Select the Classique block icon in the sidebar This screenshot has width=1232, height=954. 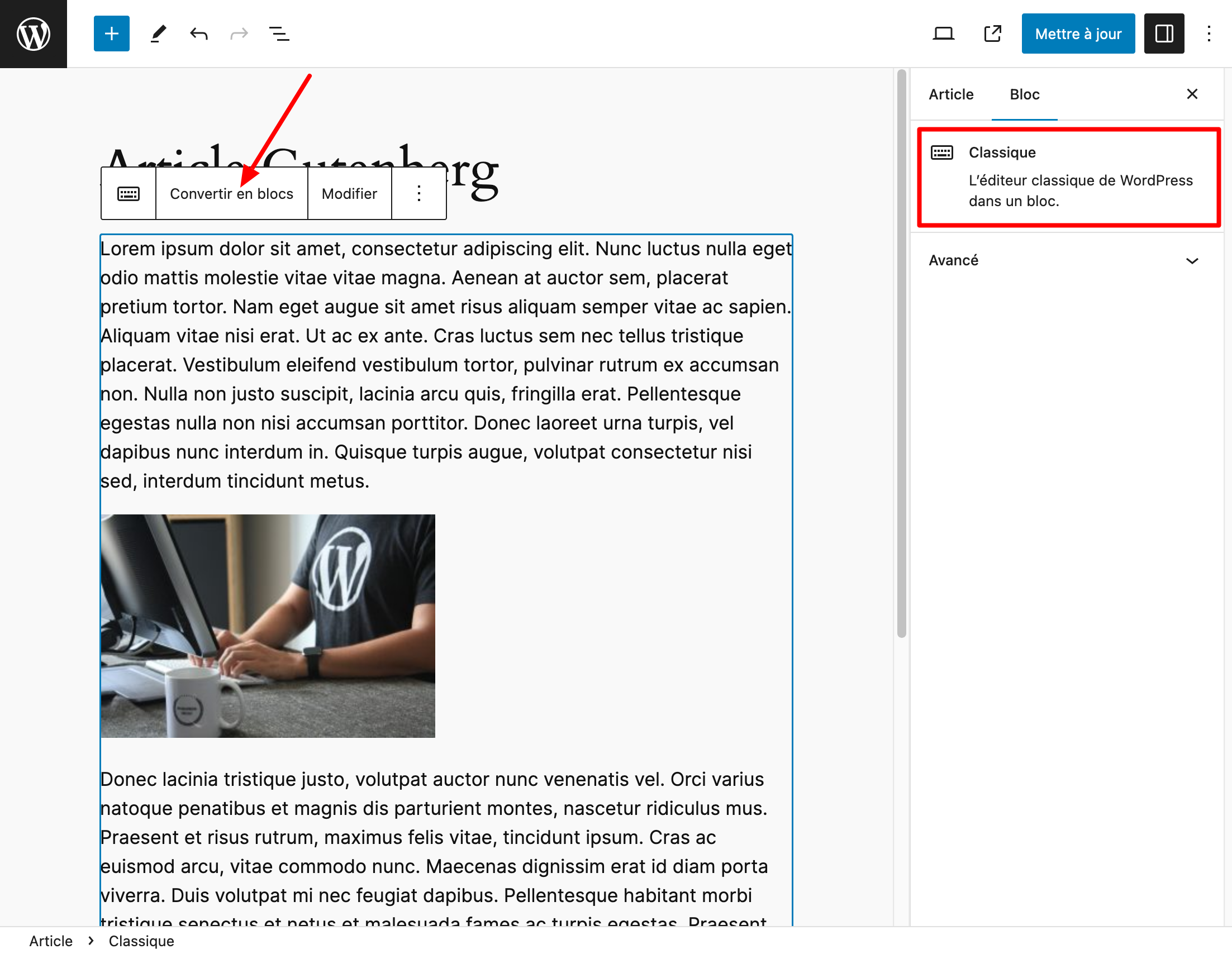tap(943, 152)
